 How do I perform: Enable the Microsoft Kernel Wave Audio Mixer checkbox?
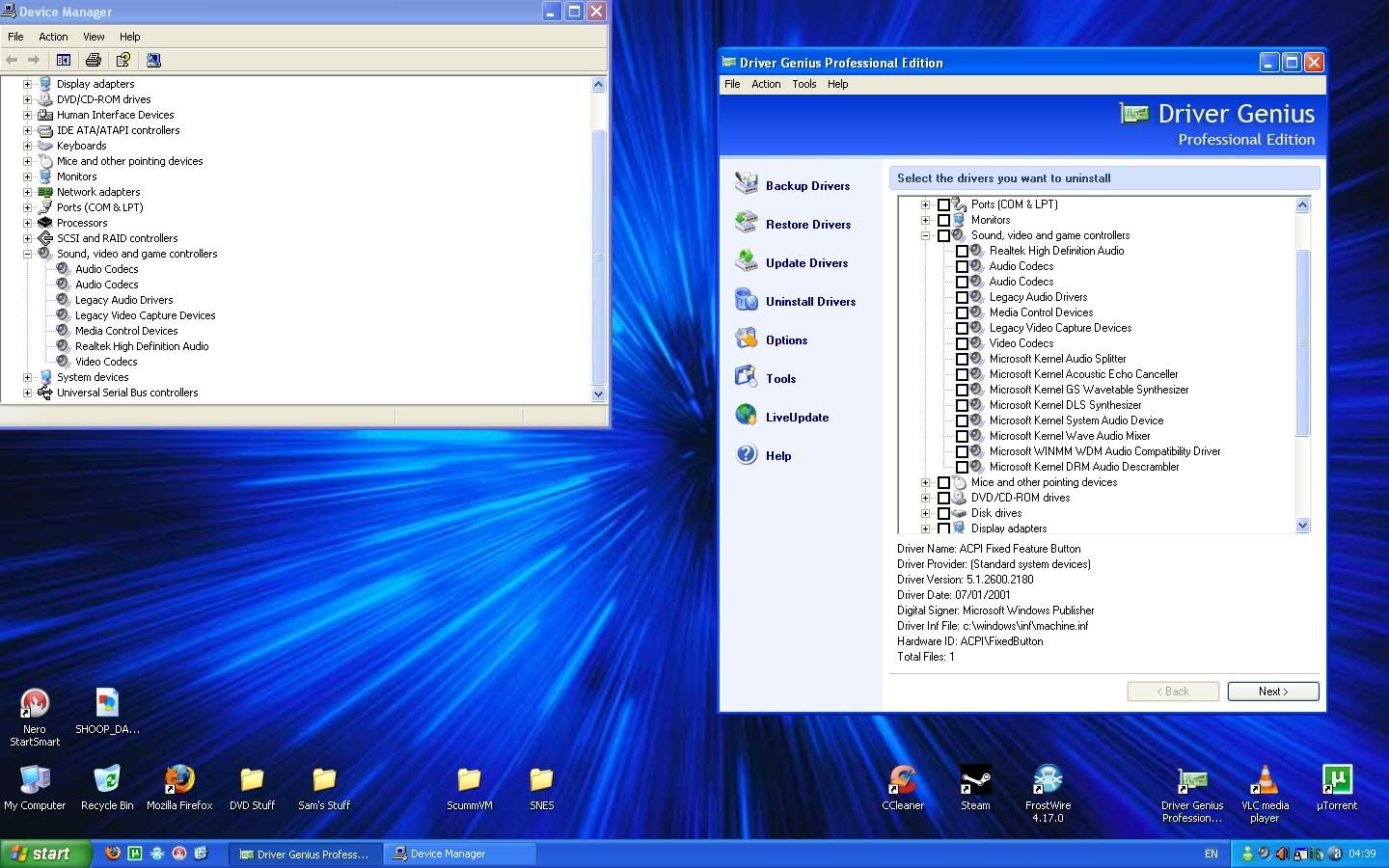[x=962, y=436]
